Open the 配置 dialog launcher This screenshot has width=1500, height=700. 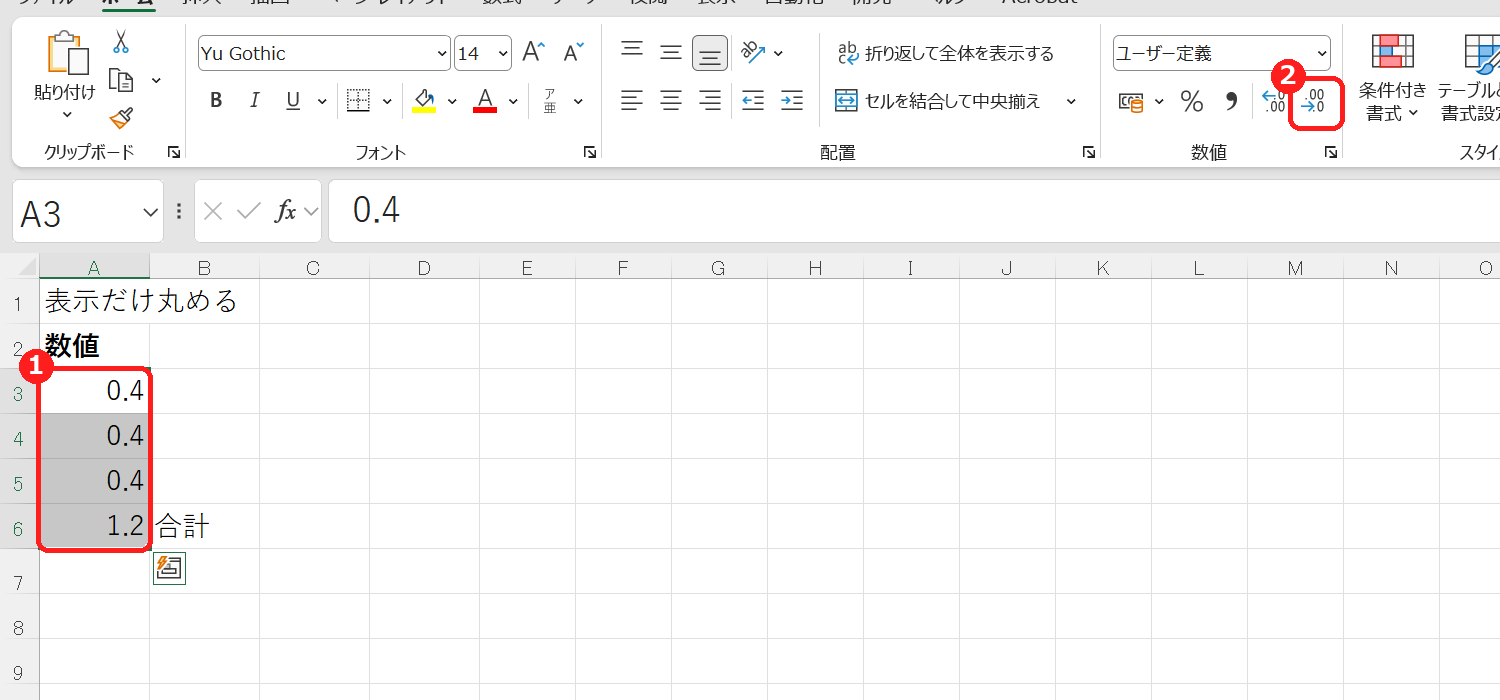pos(1088,152)
